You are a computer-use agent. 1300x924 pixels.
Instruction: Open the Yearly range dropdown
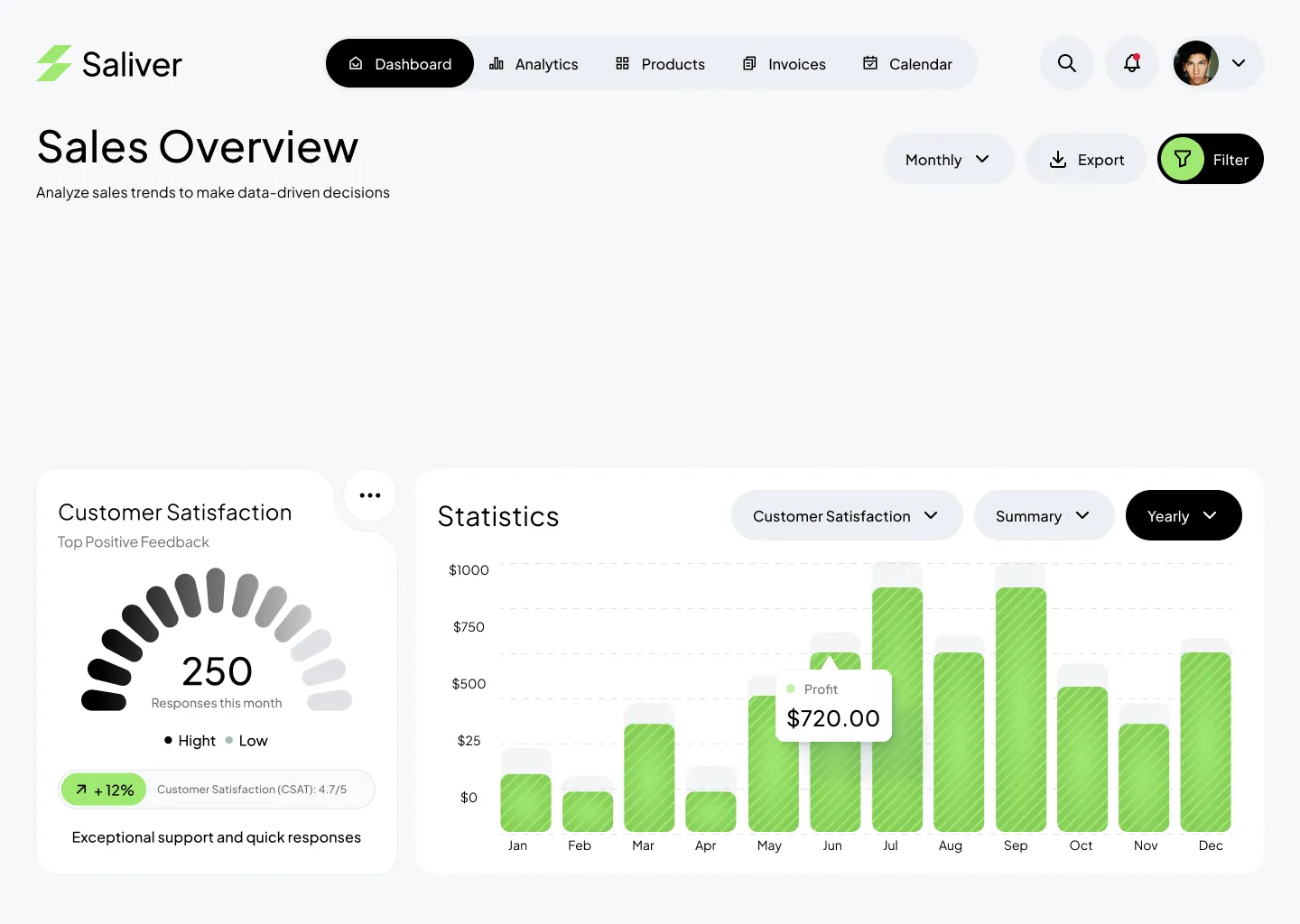click(1183, 516)
